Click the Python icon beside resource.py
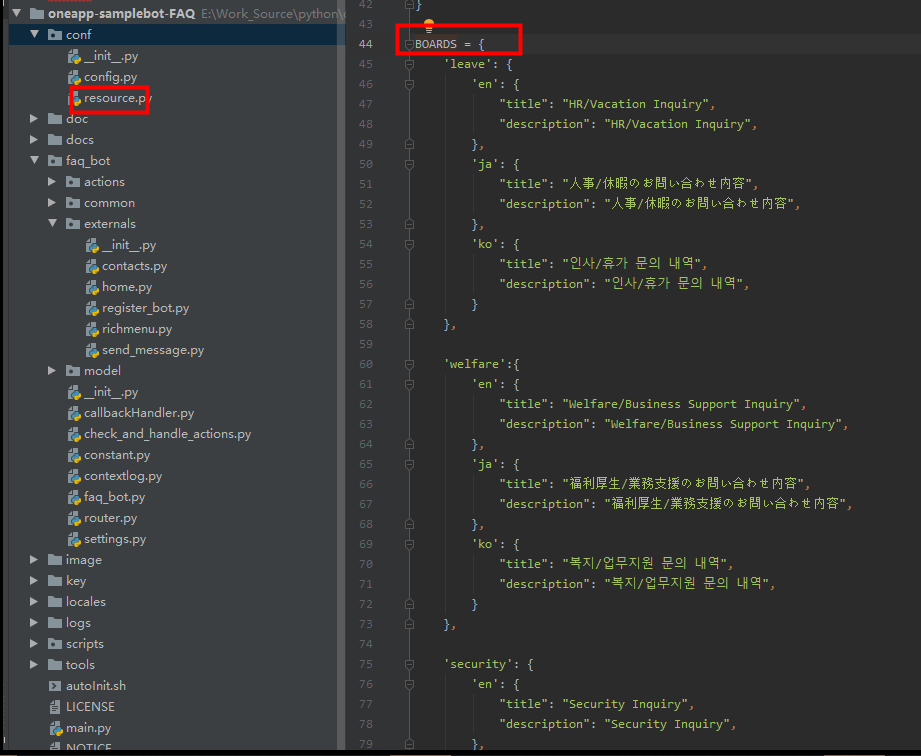Viewport: 921px width, 756px height. 77,97
